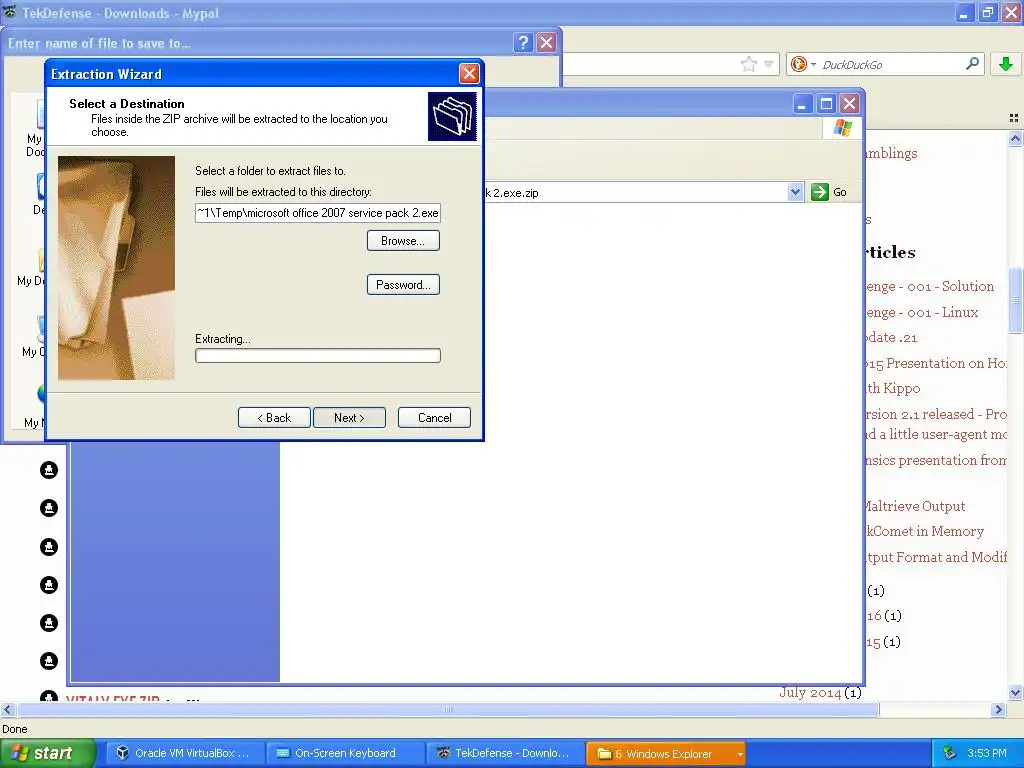
Task: Switch to Oracle VM VirtualBox taskbar item
Action: (x=185, y=753)
